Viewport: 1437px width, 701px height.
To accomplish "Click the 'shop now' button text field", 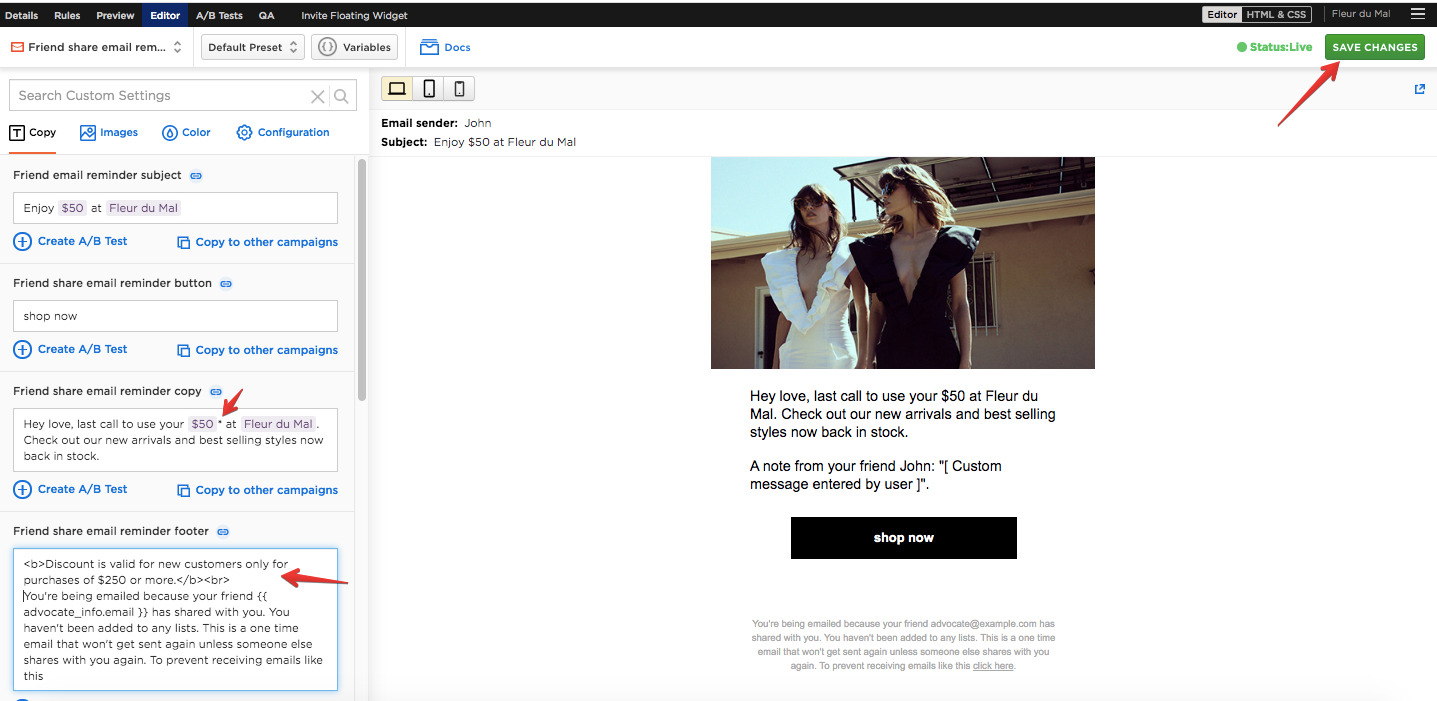I will click(175, 316).
